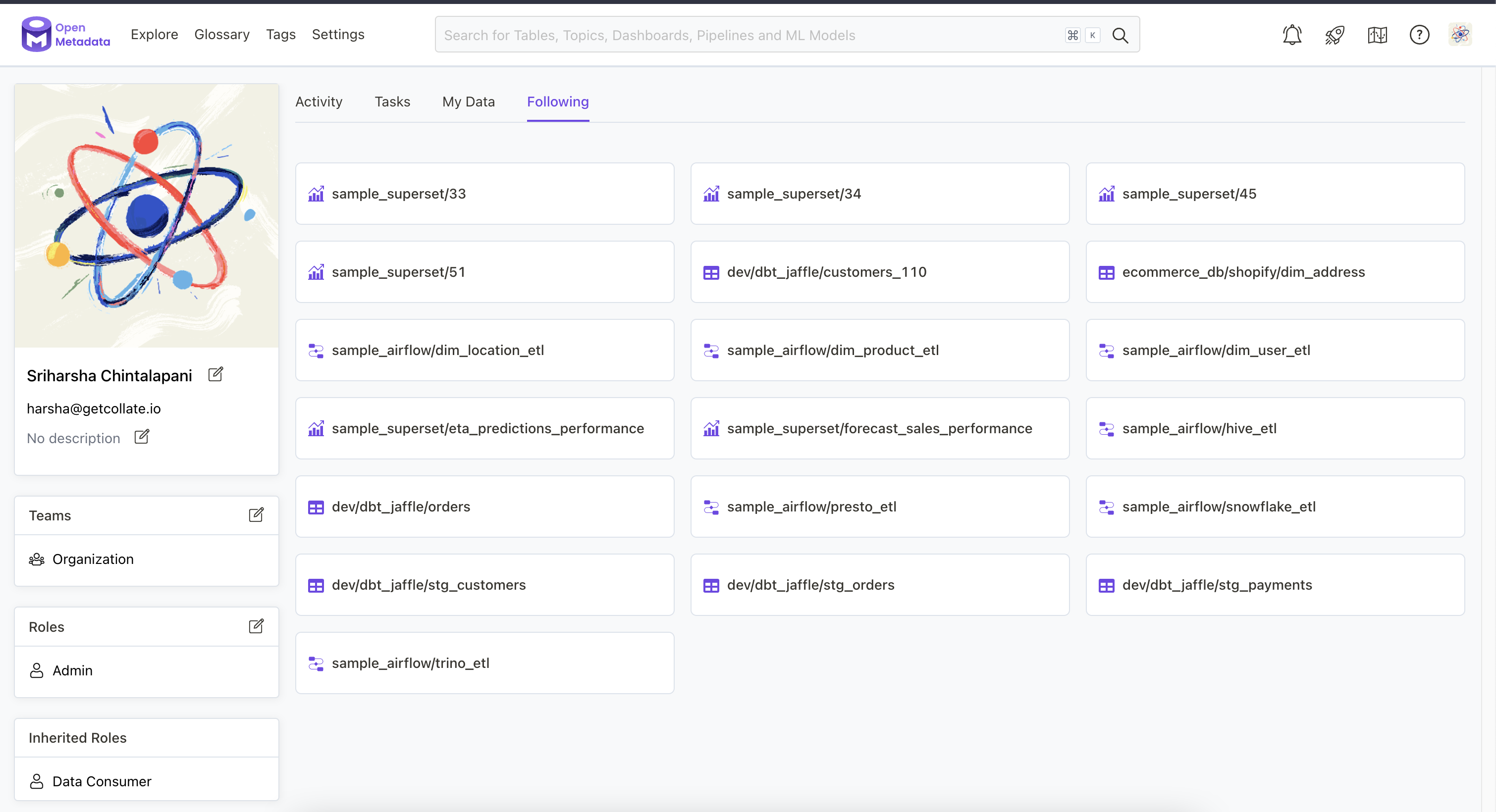The width and height of the screenshot is (1496, 812).
Task: Open sample_airflow/hive_etl pipeline card
Action: 1275,428
